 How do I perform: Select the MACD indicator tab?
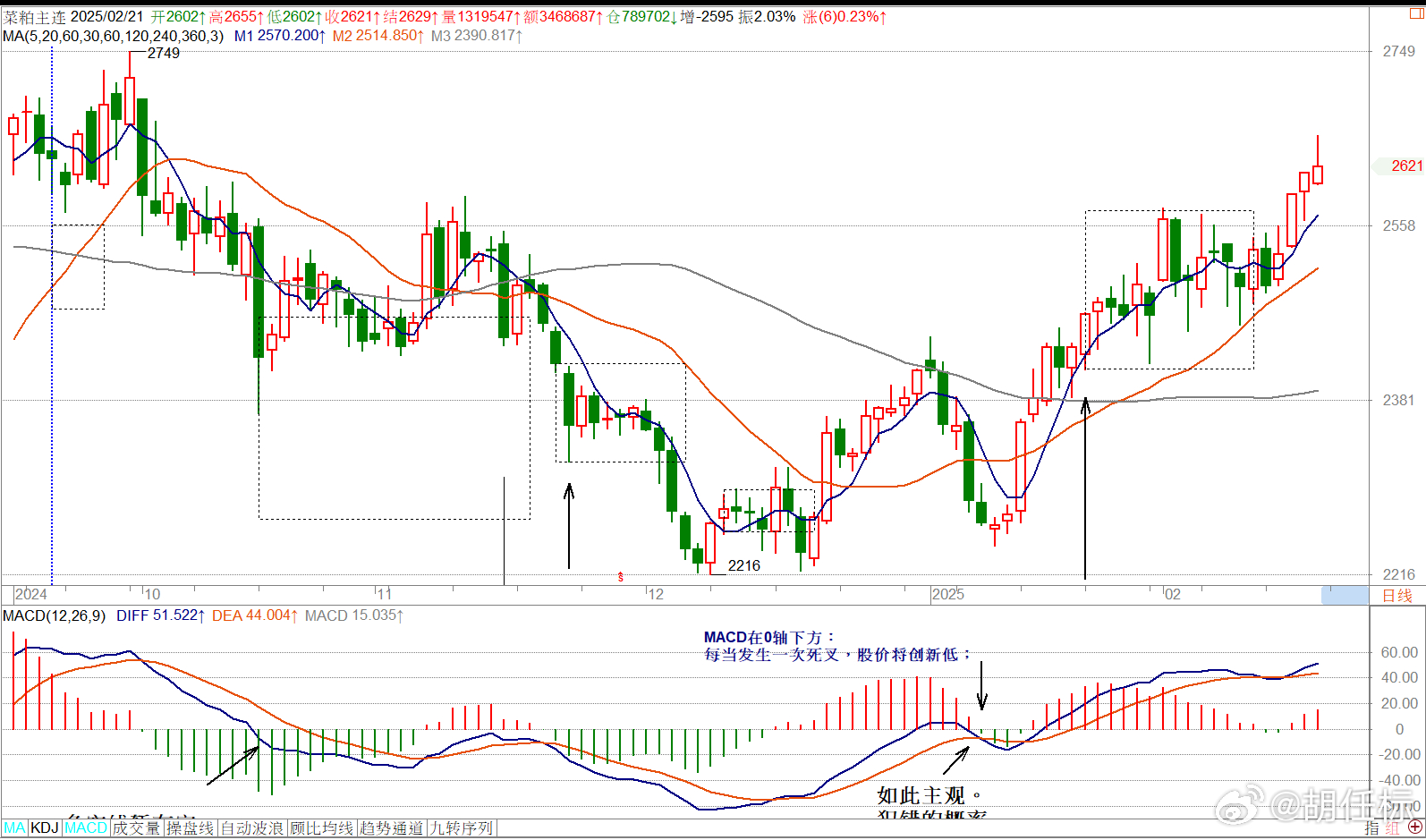coord(86,828)
